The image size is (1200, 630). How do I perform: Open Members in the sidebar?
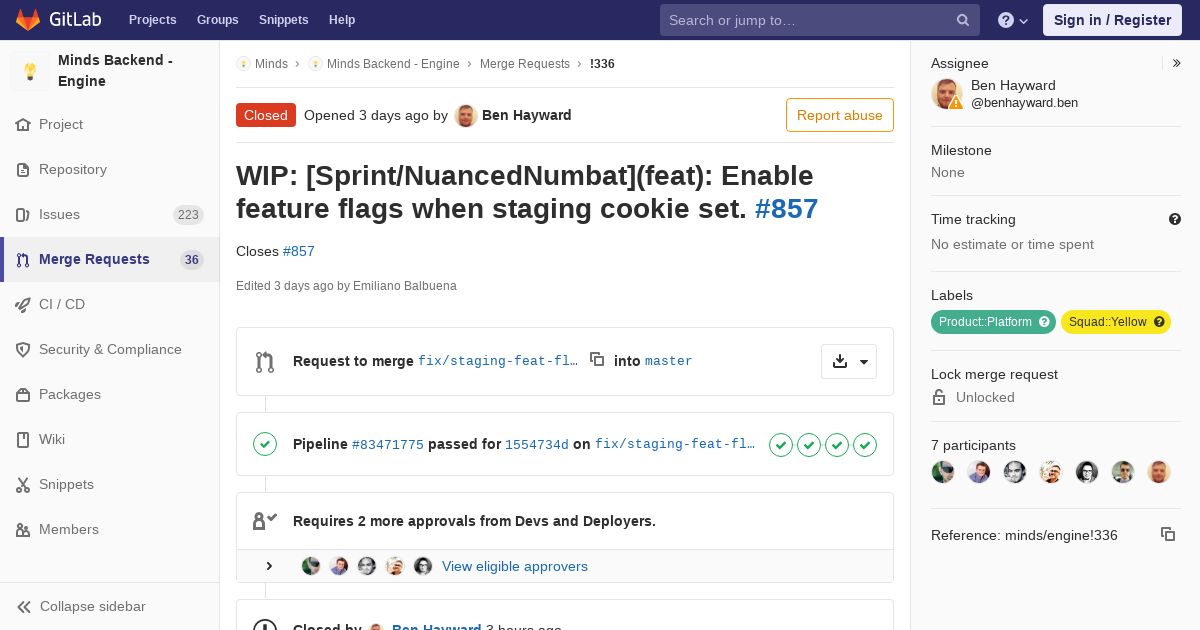[x=110, y=529]
